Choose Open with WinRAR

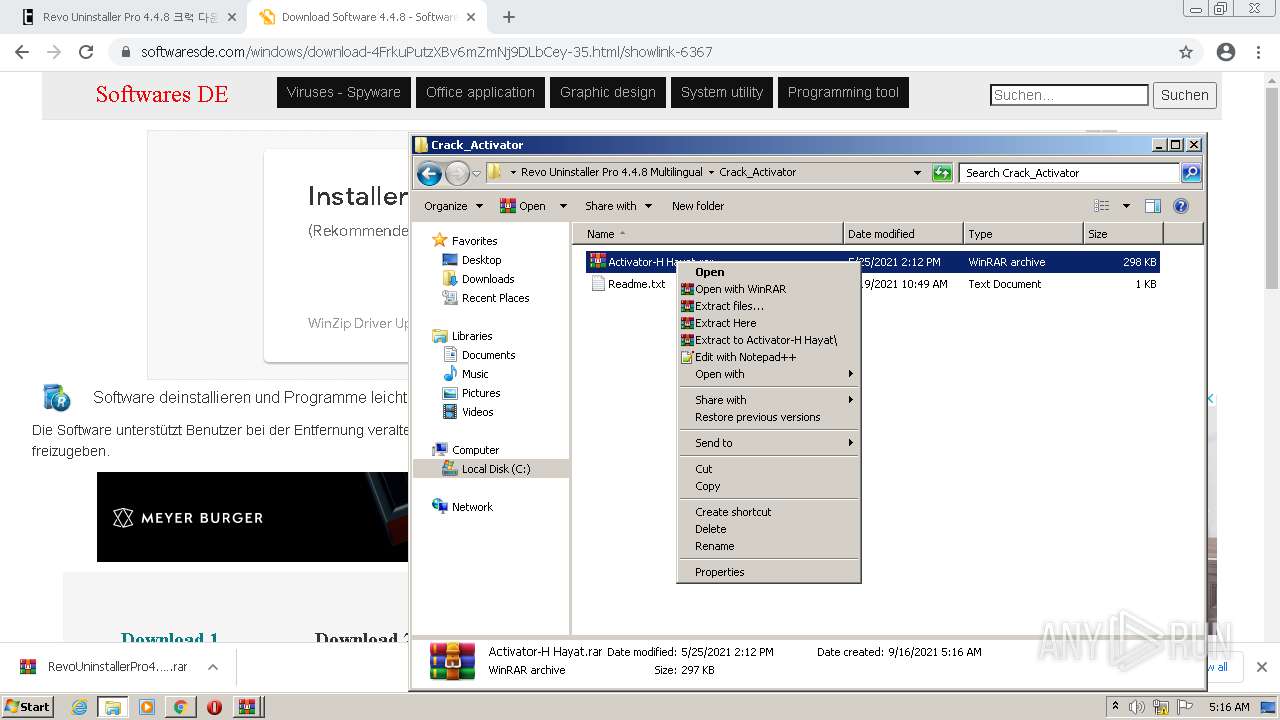[768, 289]
